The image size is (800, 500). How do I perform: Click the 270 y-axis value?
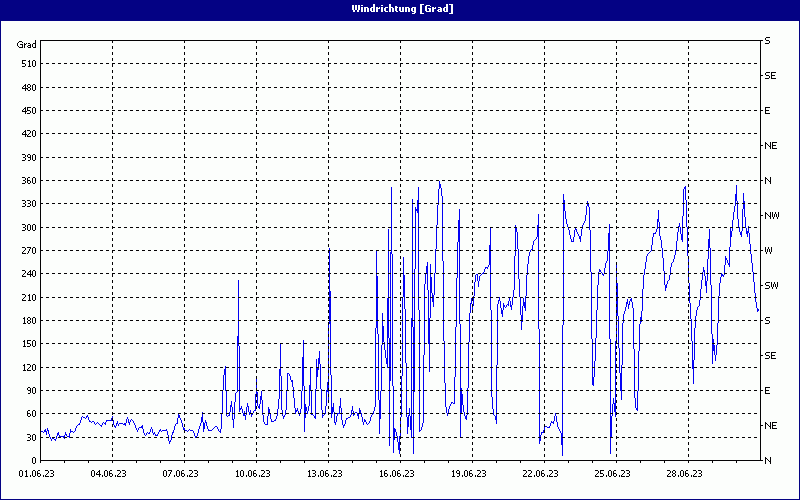tap(29, 251)
